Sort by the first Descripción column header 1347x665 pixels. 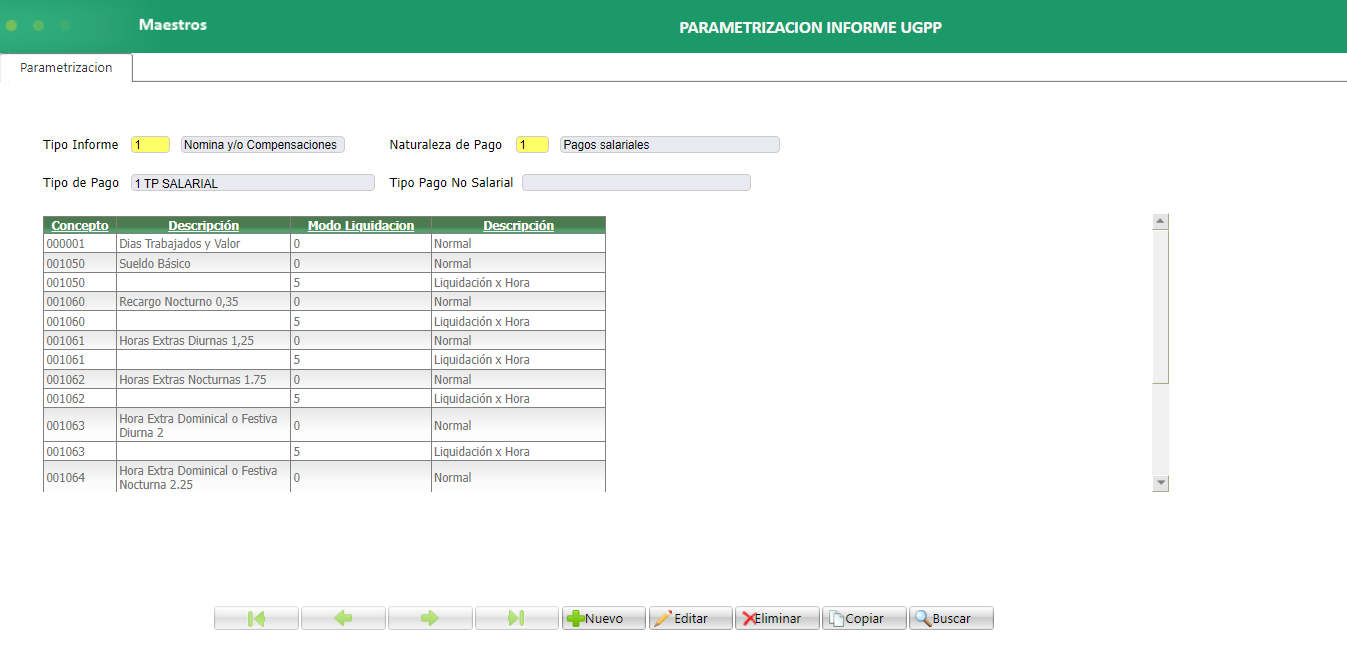[x=204, y=225]
